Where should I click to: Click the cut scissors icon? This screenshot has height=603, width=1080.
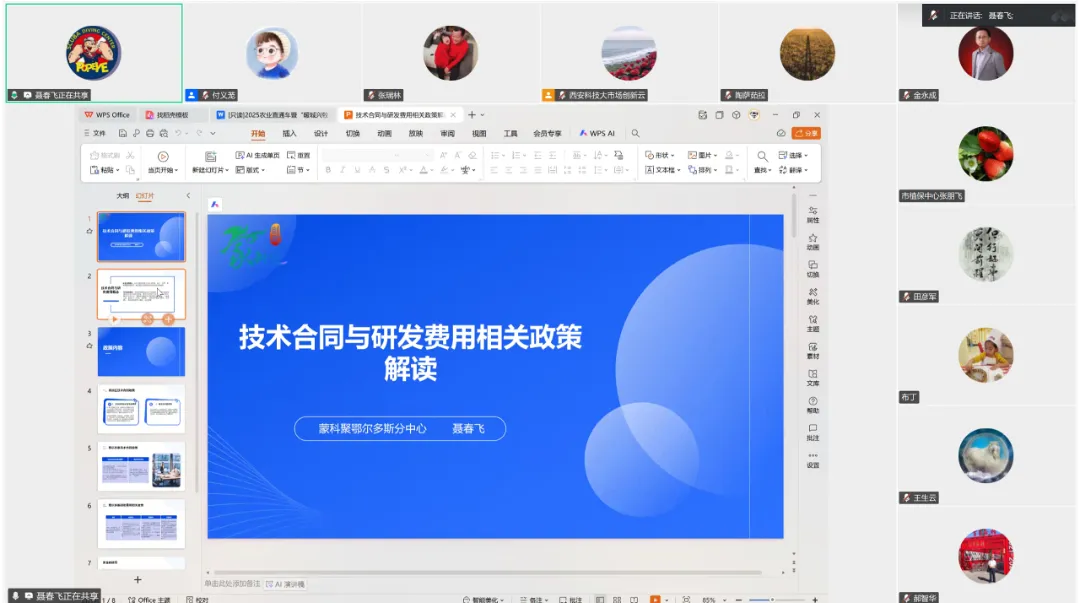coord(130,155)
